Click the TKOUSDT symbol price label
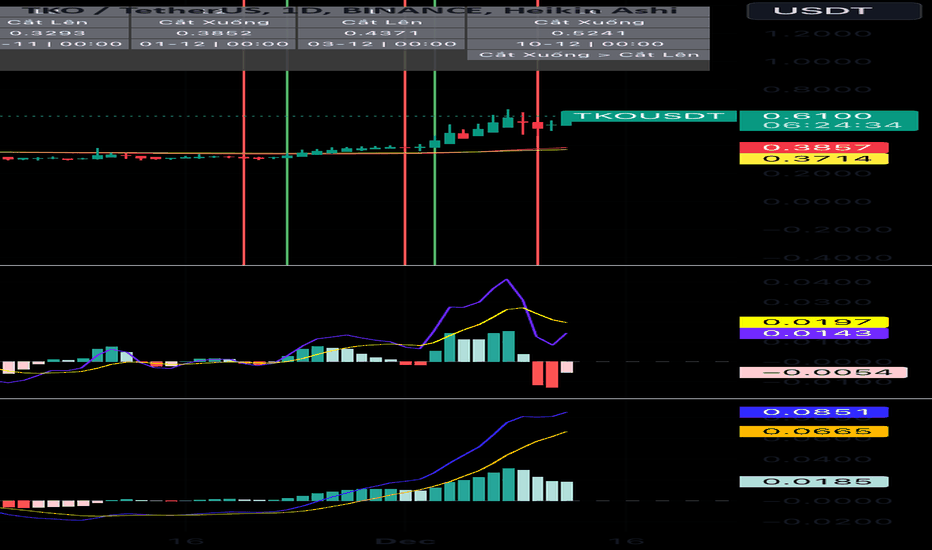 coord(648,116)
